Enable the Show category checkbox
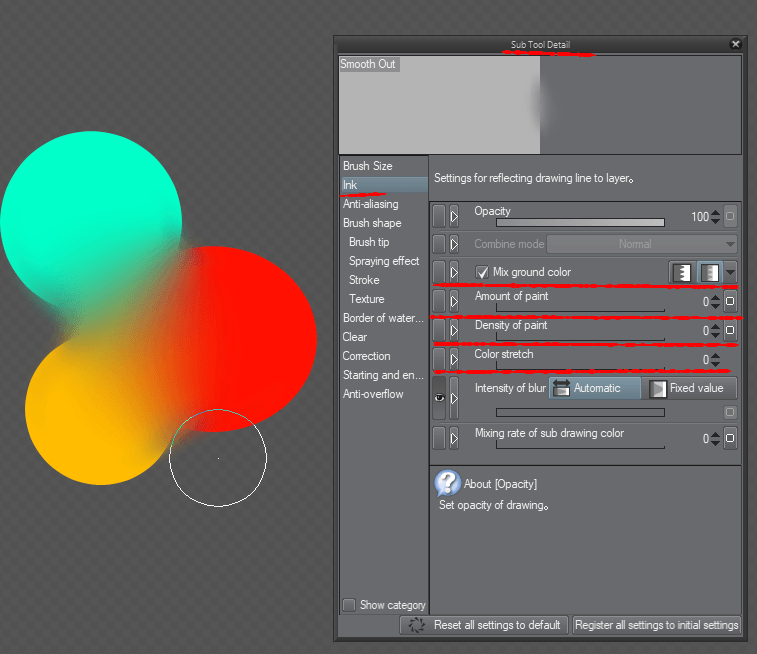The height and width of the screenshot is (654, 757). click(x=349, y=605)
